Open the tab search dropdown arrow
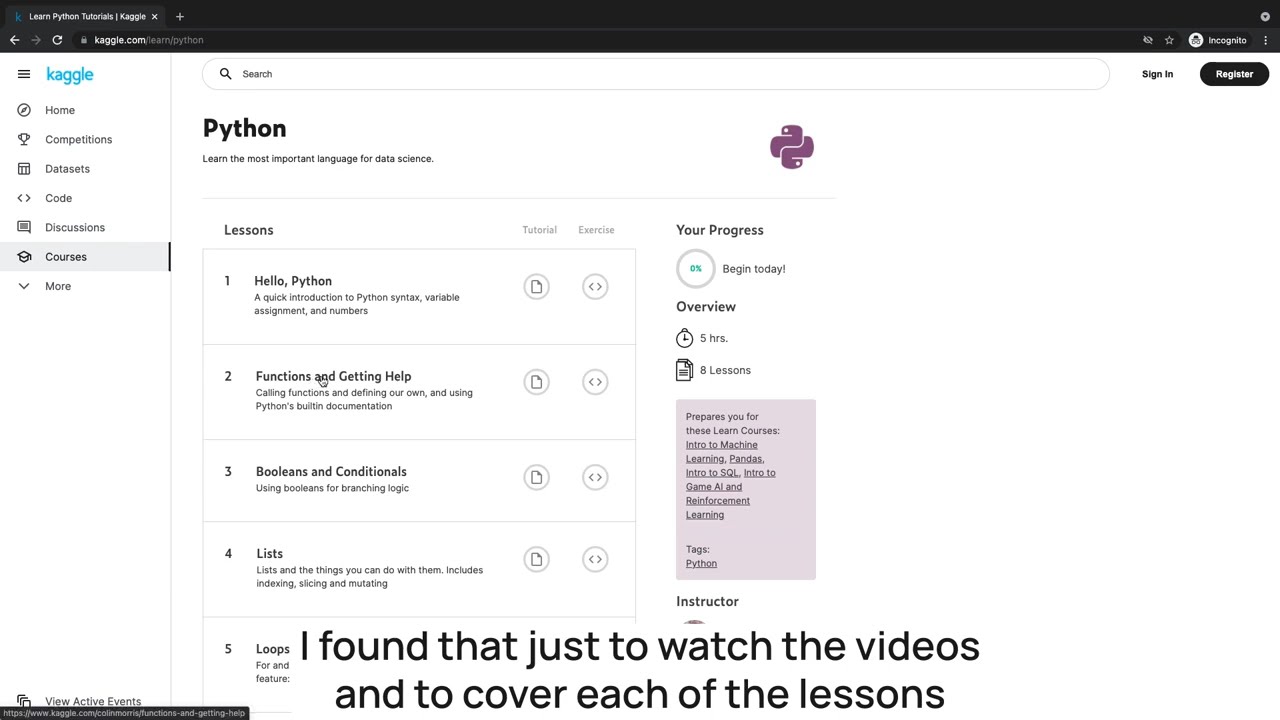Screen dimensions: 1280x720 point(1265,16)
